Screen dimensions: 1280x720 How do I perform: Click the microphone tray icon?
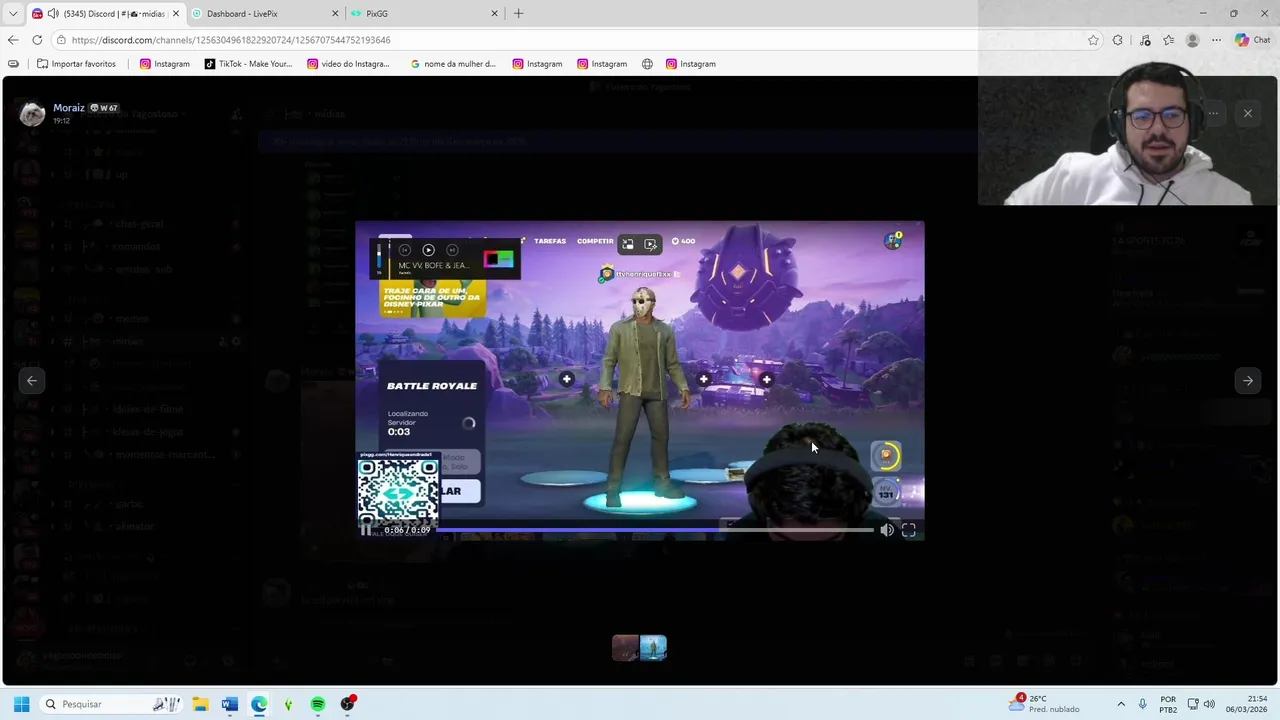(1143, 704)
